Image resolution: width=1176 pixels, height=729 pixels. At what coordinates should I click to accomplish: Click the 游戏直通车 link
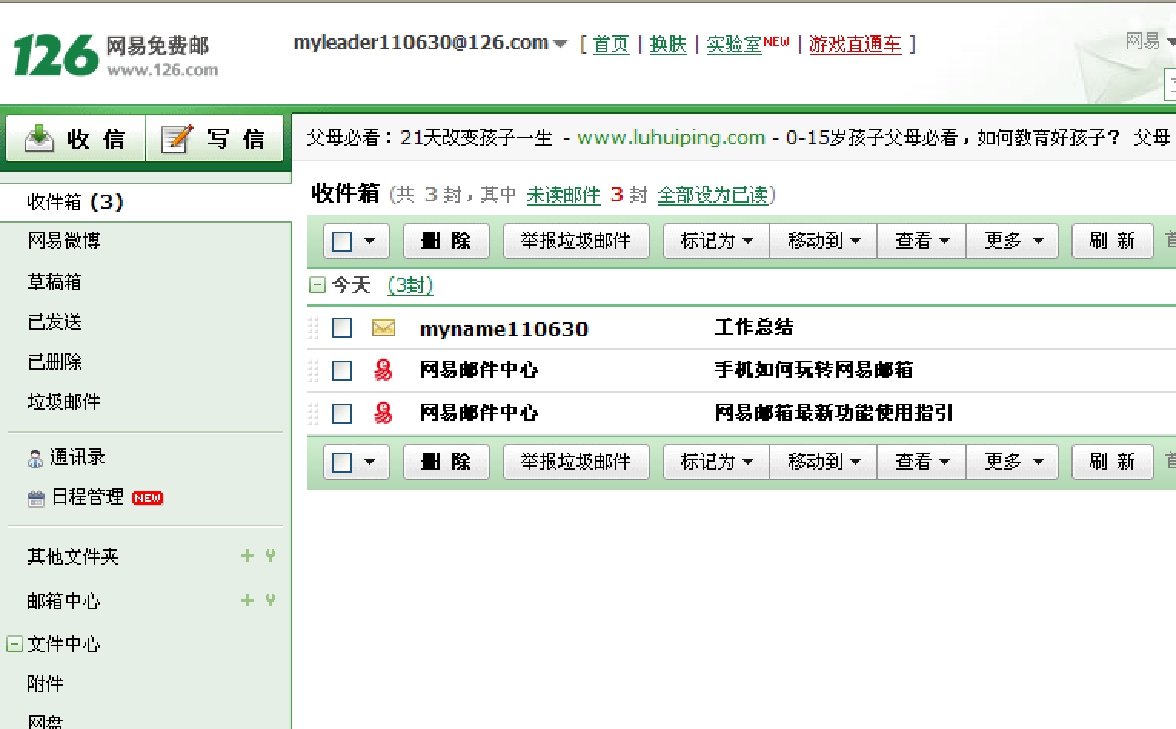tap(855, 44)
